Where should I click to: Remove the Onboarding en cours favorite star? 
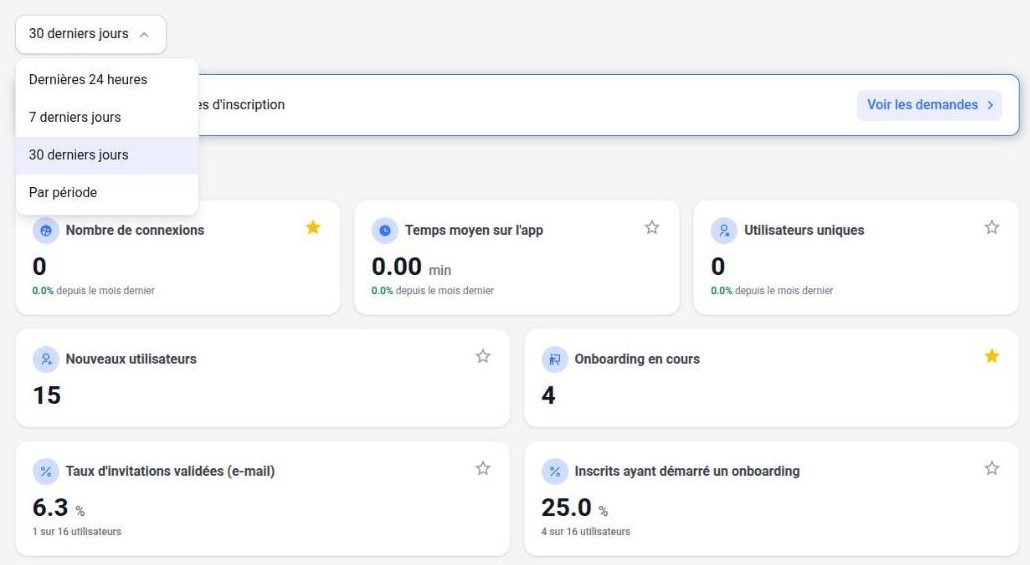(992, 356)
